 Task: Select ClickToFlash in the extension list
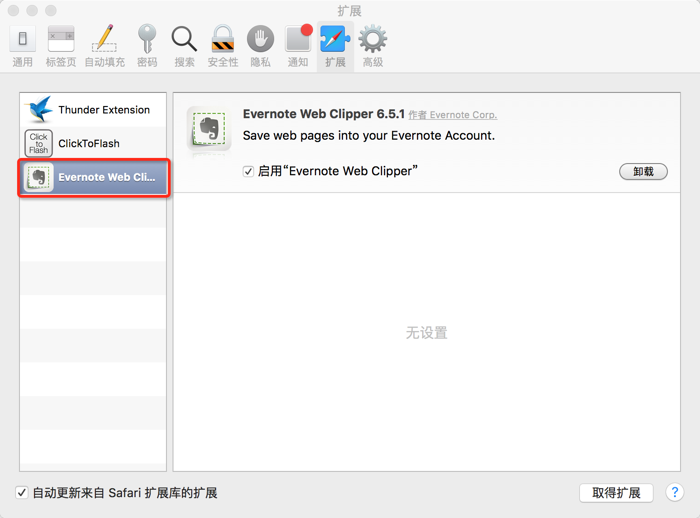tap(93, 143)
